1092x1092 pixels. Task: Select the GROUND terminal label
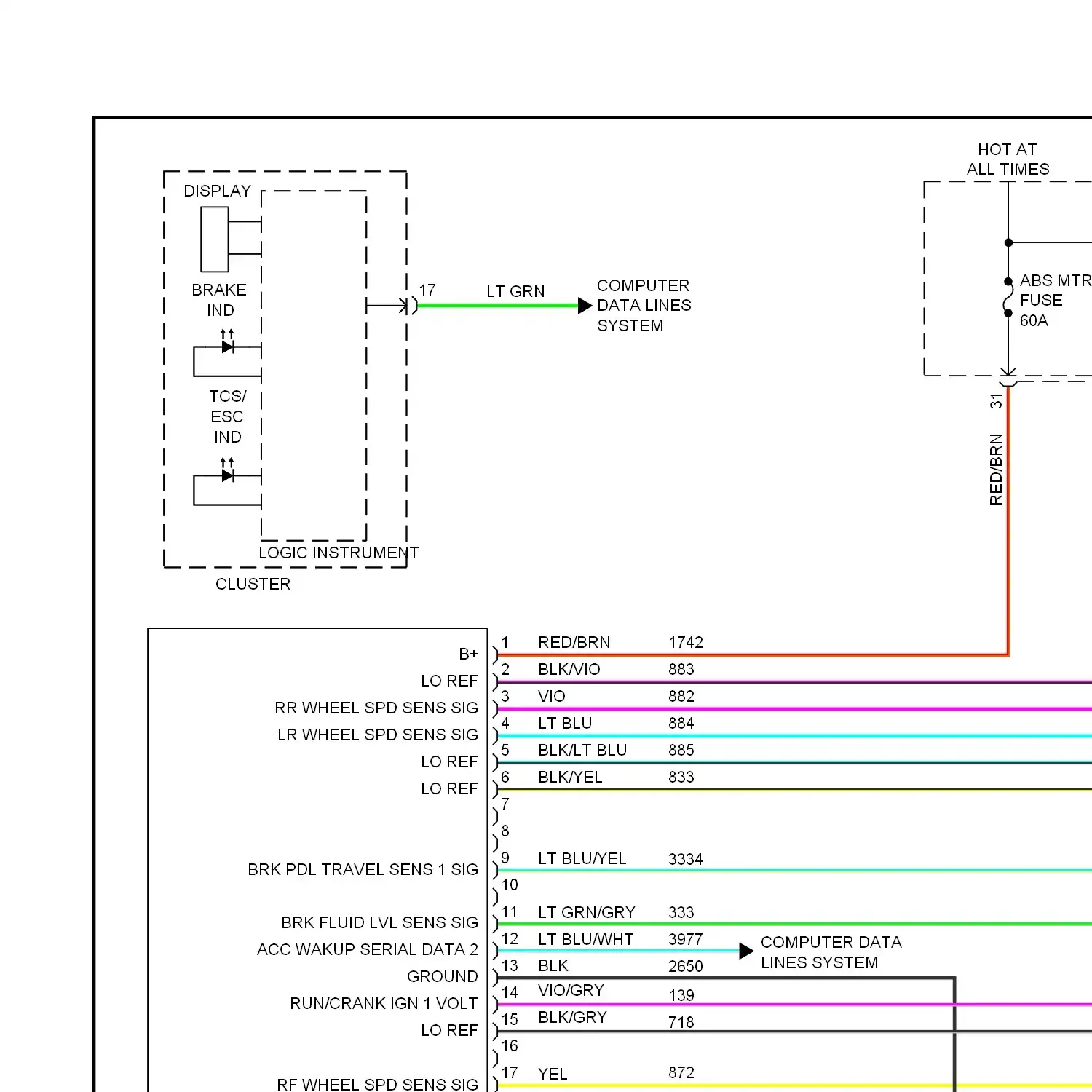pyautogui.click(x=442, y=976)
